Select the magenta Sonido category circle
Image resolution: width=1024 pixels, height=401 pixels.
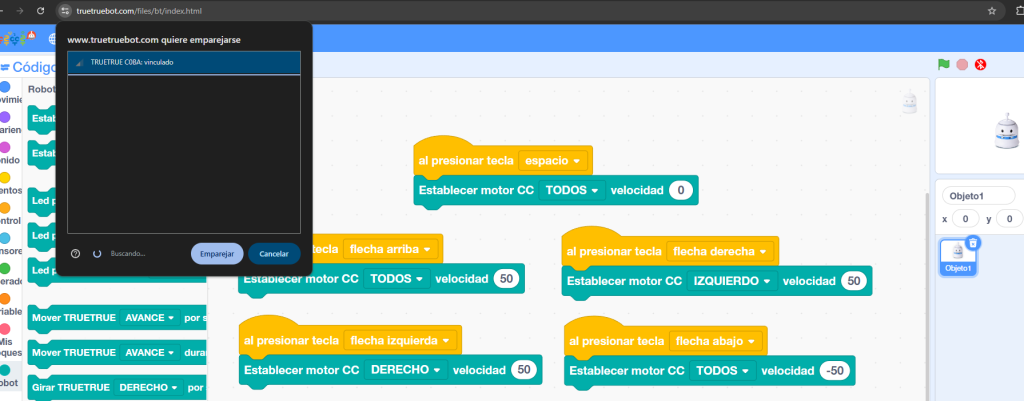click(x=5, y=148)
